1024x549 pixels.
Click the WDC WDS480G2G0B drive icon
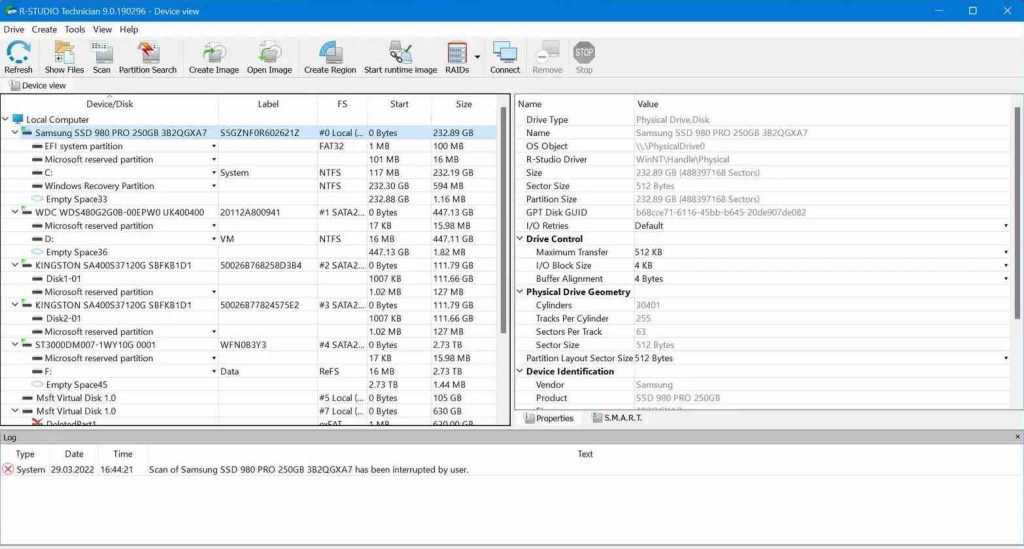click(x=27, y=212)
